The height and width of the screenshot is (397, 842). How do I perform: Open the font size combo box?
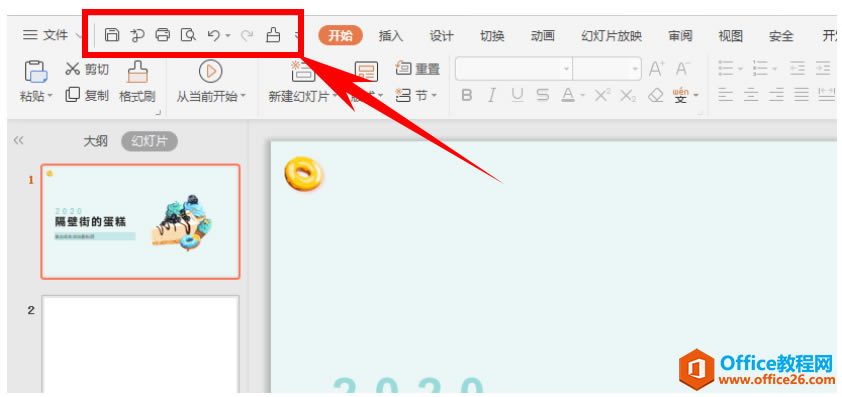607,69
